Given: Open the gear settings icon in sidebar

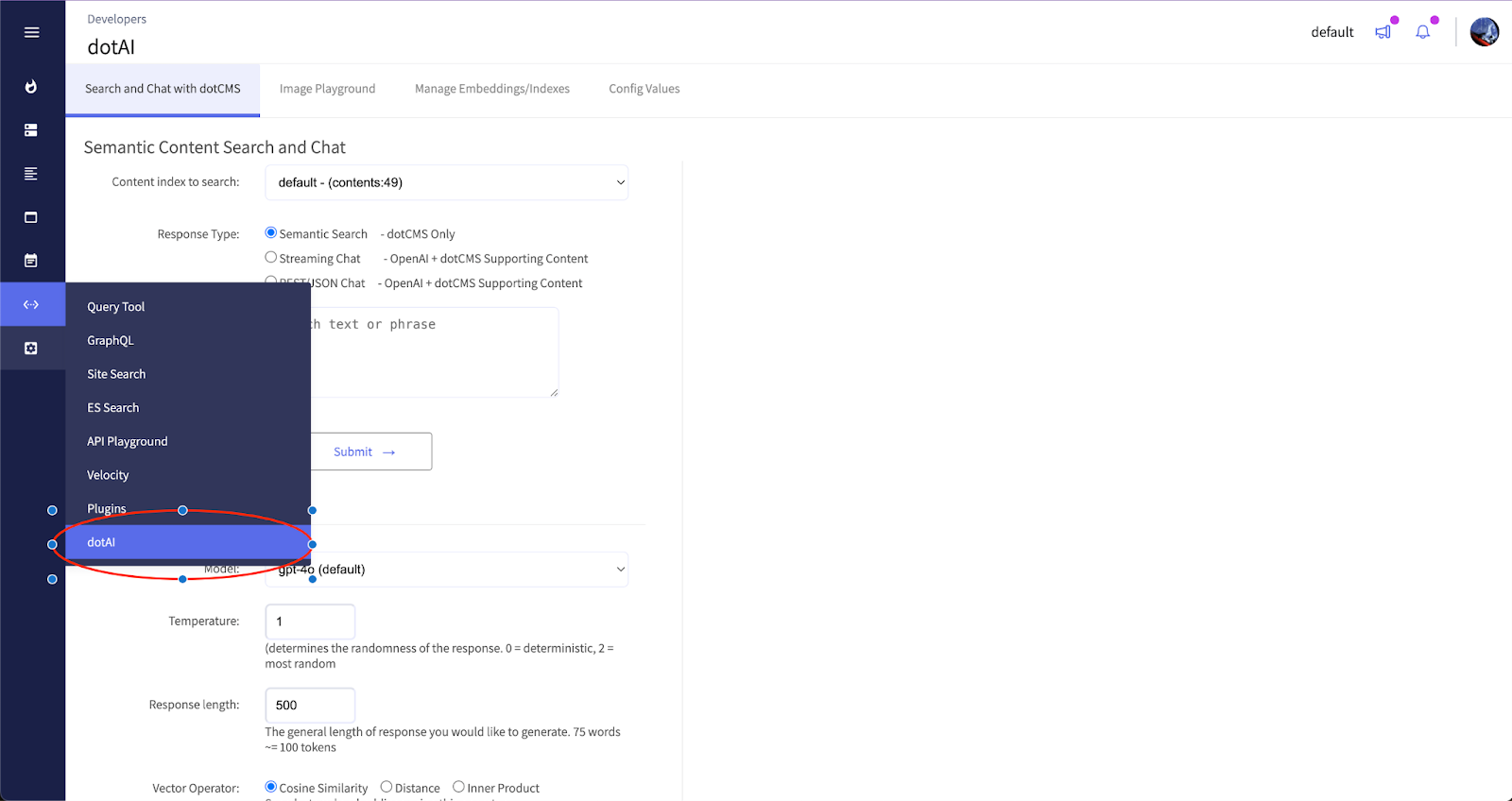Looking at the screenshot, I should click(x=31, y=349).
